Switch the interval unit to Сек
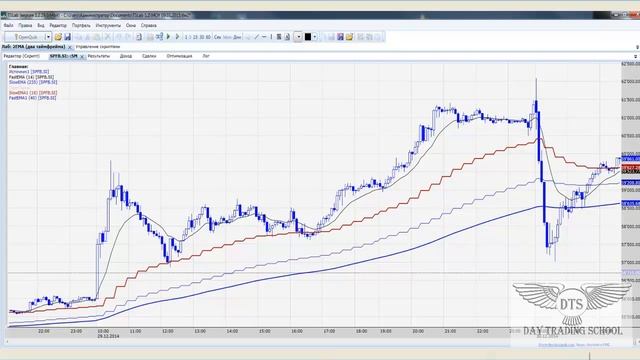This screenshot has width=640, height=360. (218, 37)
